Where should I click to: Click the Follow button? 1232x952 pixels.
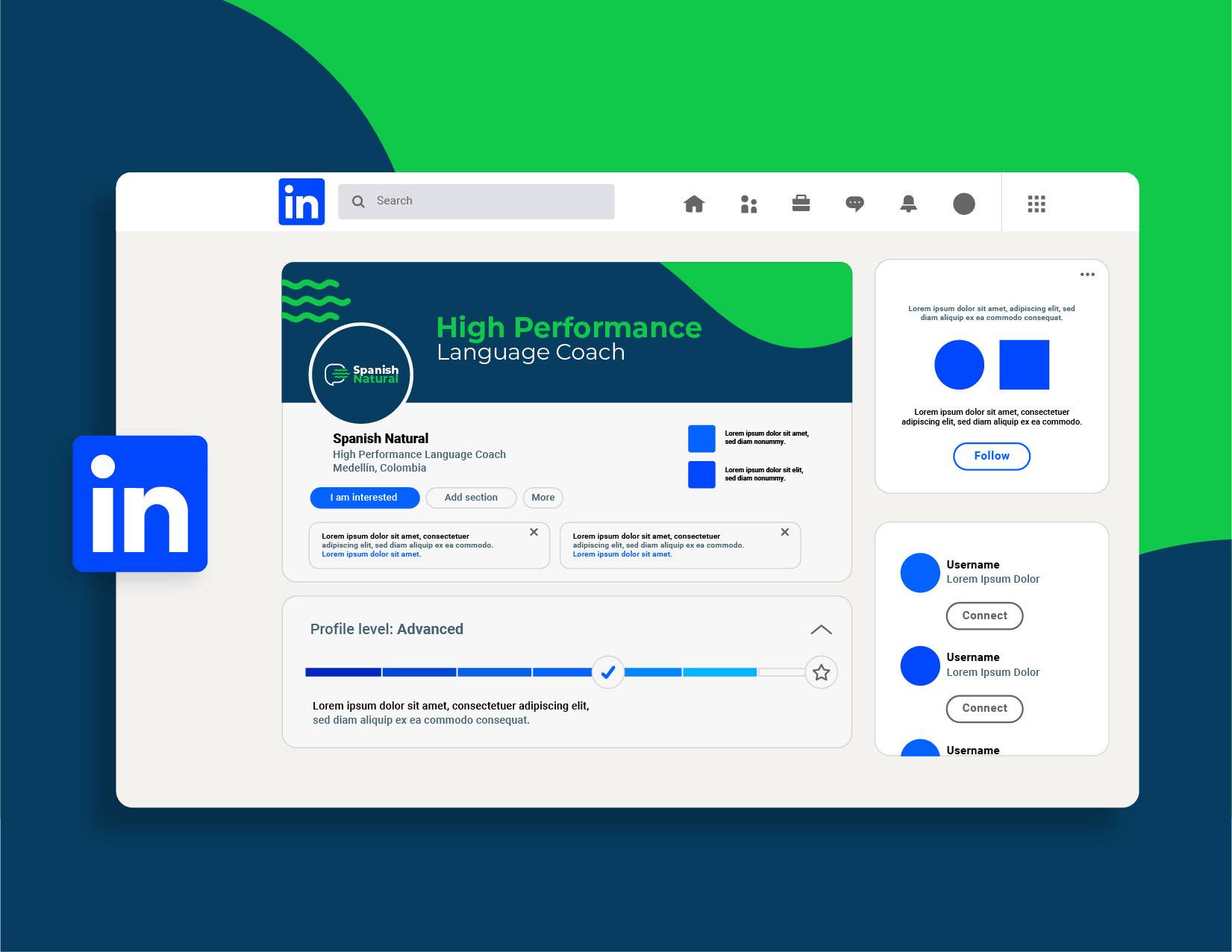coord(992,456)
